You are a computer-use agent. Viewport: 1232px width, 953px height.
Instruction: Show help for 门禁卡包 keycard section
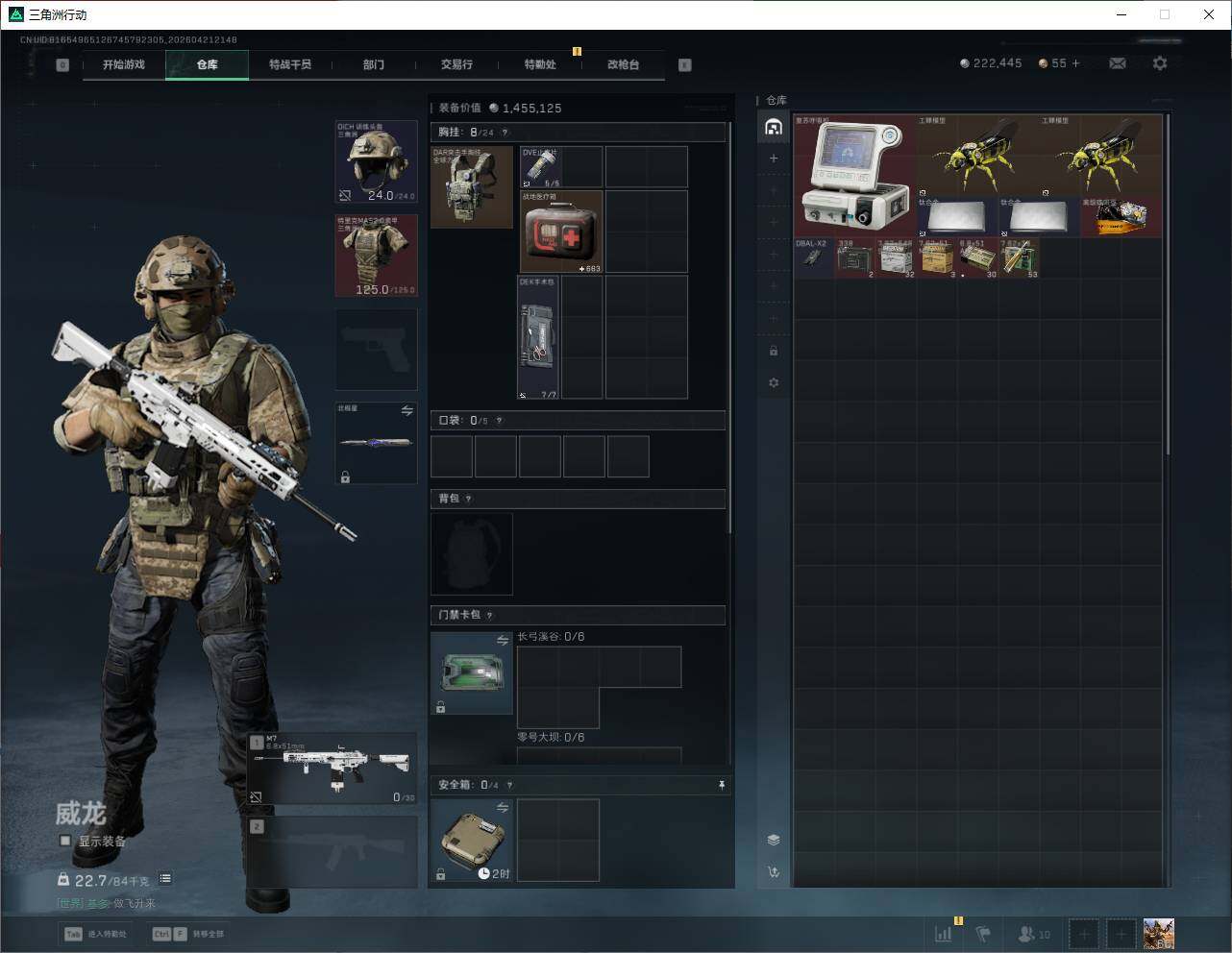(x=489, y=615)
